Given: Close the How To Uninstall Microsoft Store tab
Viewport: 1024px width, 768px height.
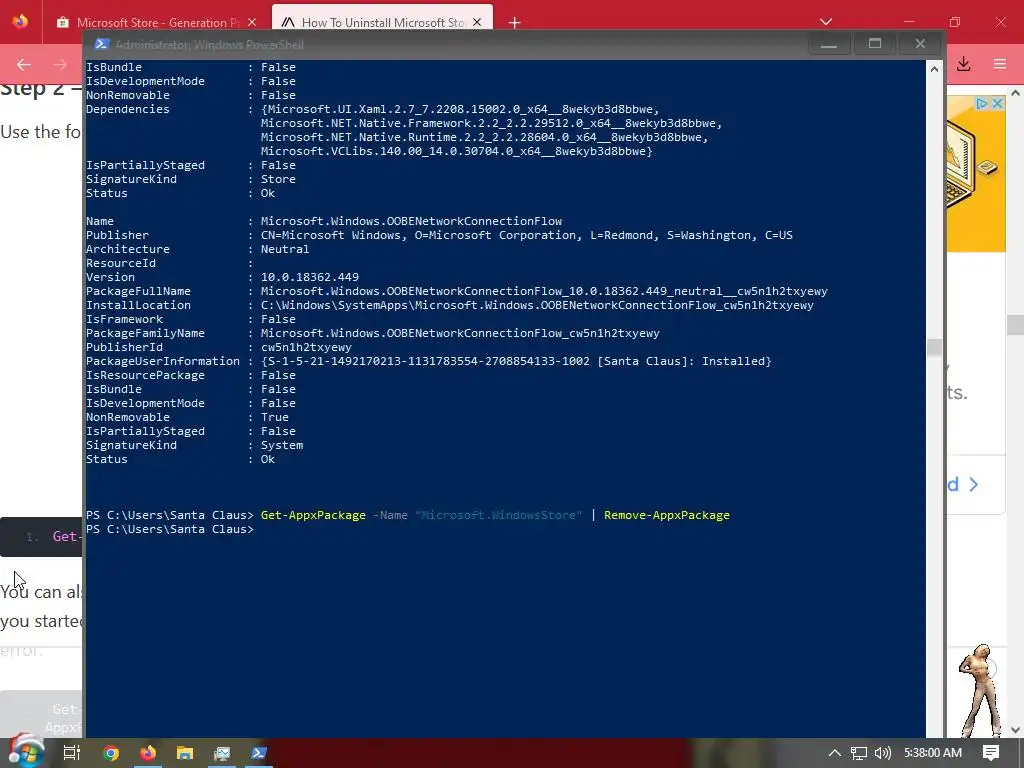Looking at the screenshot, I should (477, 22).
